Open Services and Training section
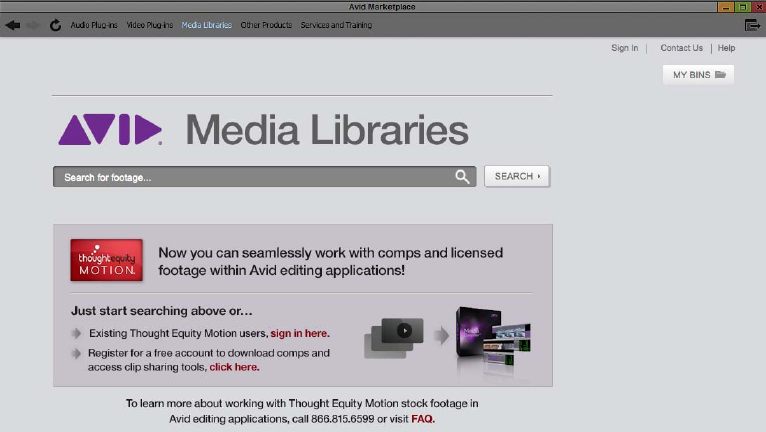 [x=336, y=25]
